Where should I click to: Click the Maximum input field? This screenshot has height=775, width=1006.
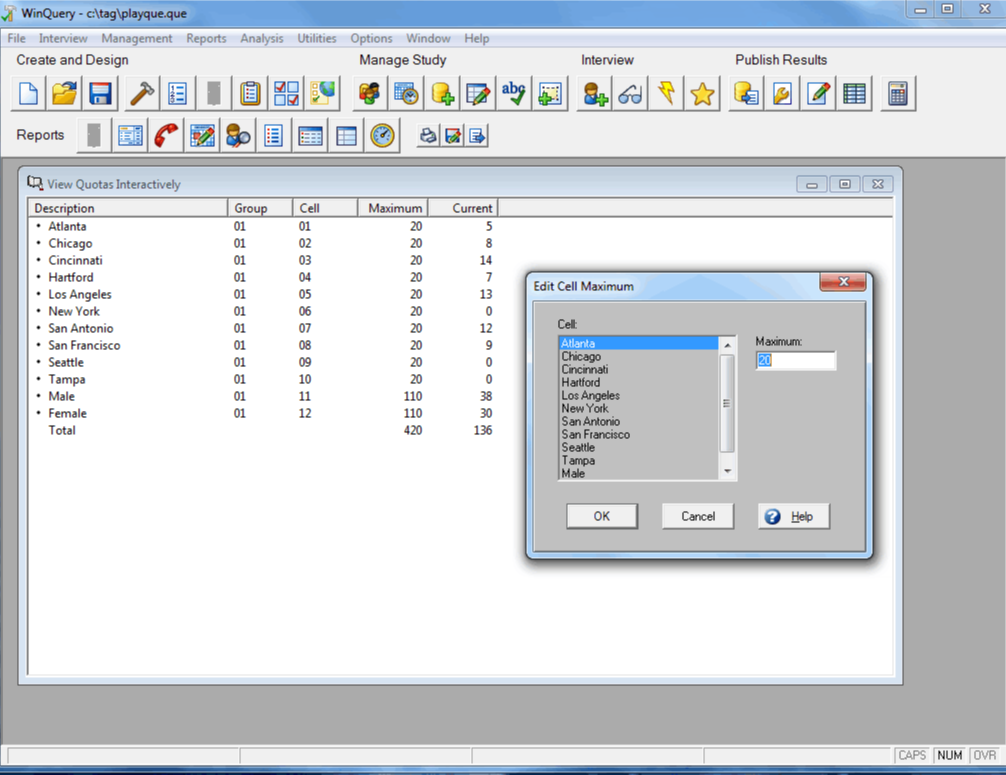796,361
